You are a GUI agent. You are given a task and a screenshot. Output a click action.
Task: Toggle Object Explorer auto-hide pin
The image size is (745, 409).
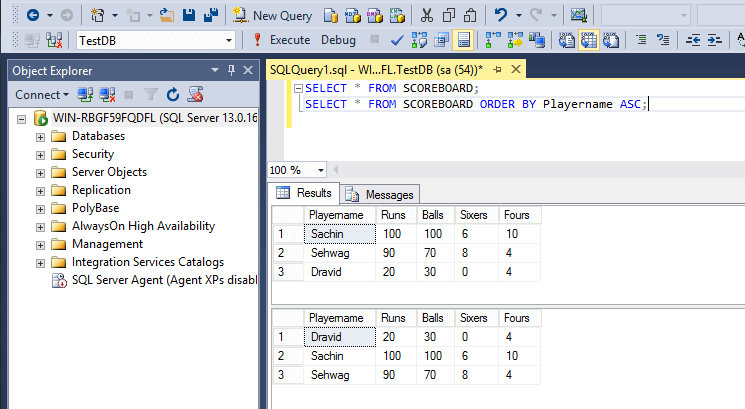point(231,70)
